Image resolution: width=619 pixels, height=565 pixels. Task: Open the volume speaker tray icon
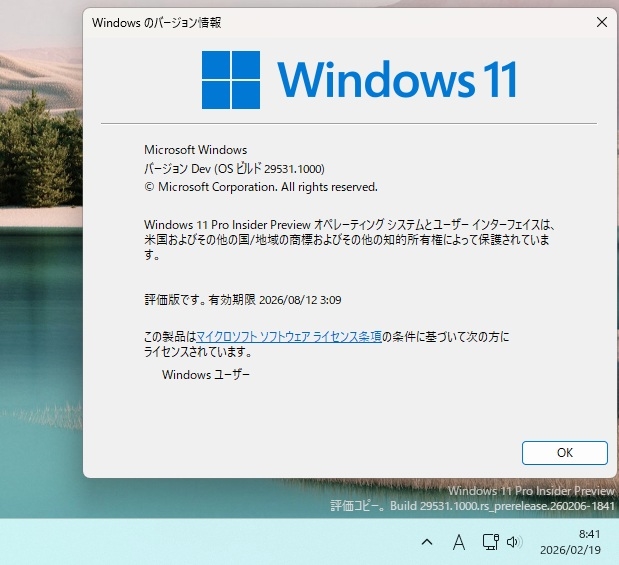pyautogui.click(x=514, y=542)
